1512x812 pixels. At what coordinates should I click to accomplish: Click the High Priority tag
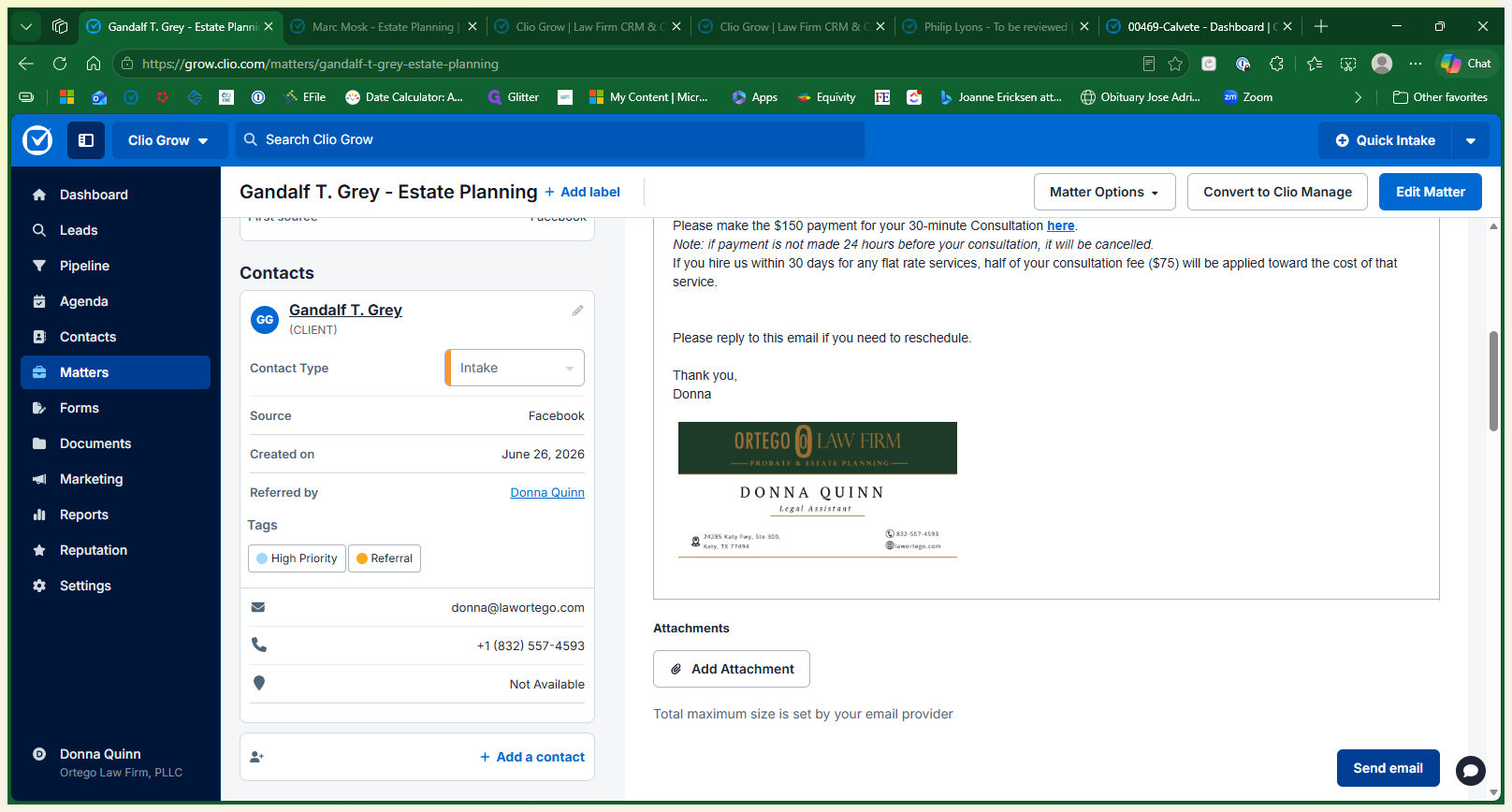tap(297, 558)
